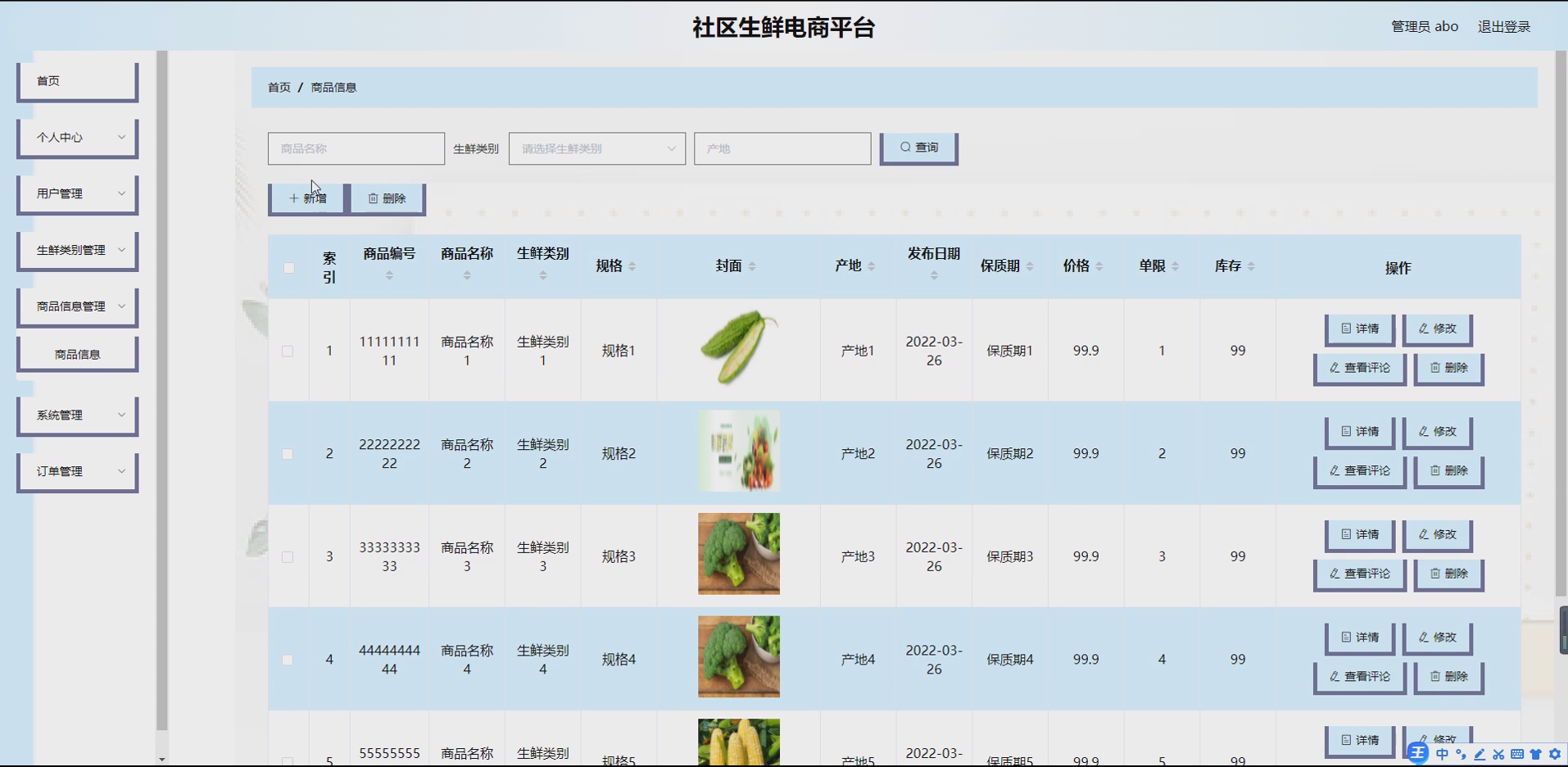Click the bulk 删除 button above table

[x=387, y=199]
